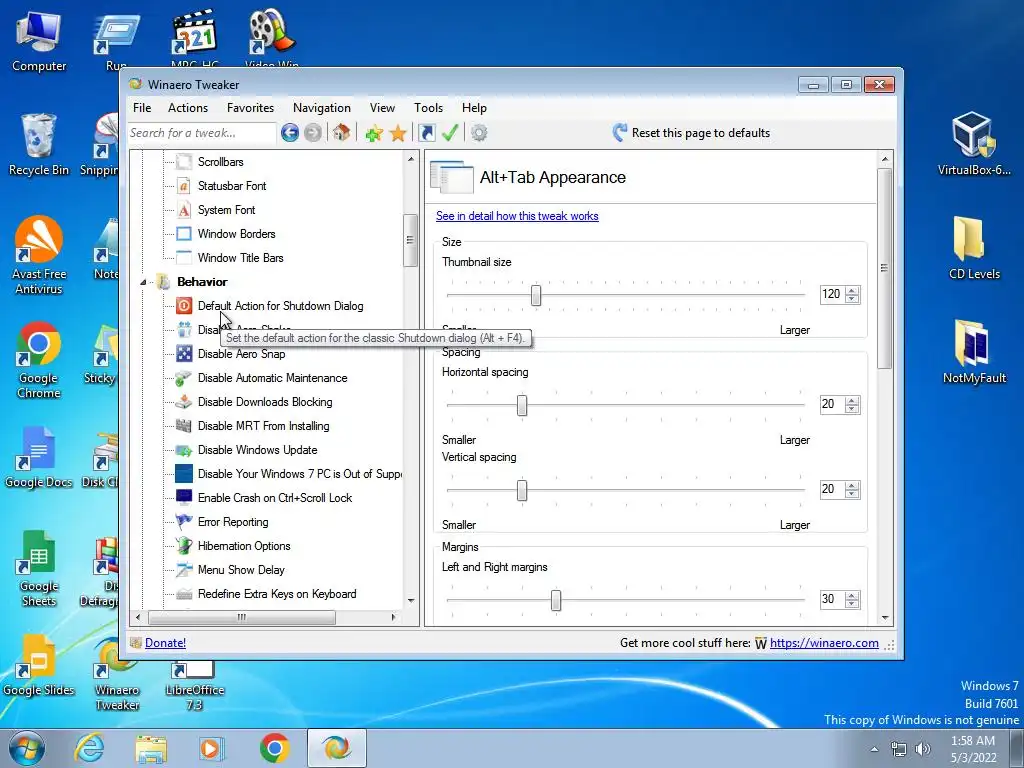Click Left and Right margins slider handle
The width and height of the screenshot is (1024, 768).
[x=556, y=600]
